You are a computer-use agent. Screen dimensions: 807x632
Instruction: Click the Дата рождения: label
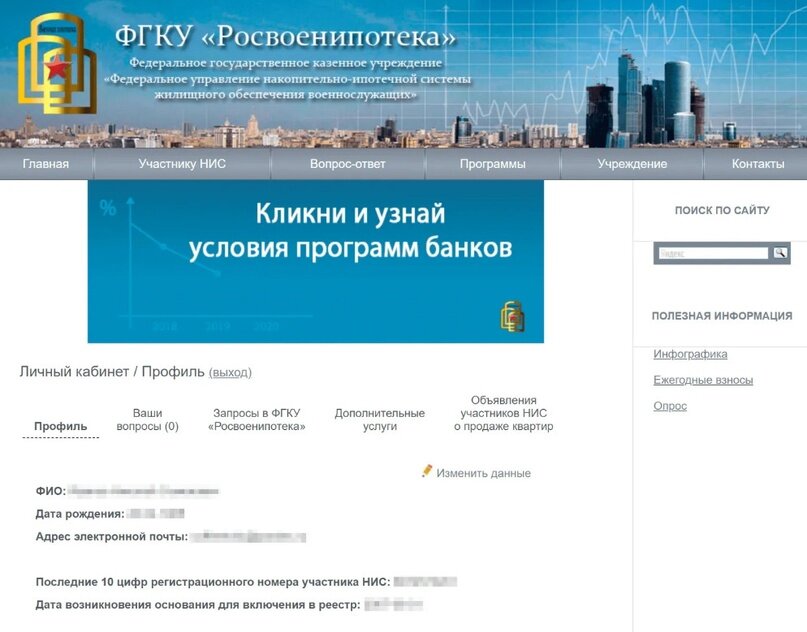click(x=80, y=514)
